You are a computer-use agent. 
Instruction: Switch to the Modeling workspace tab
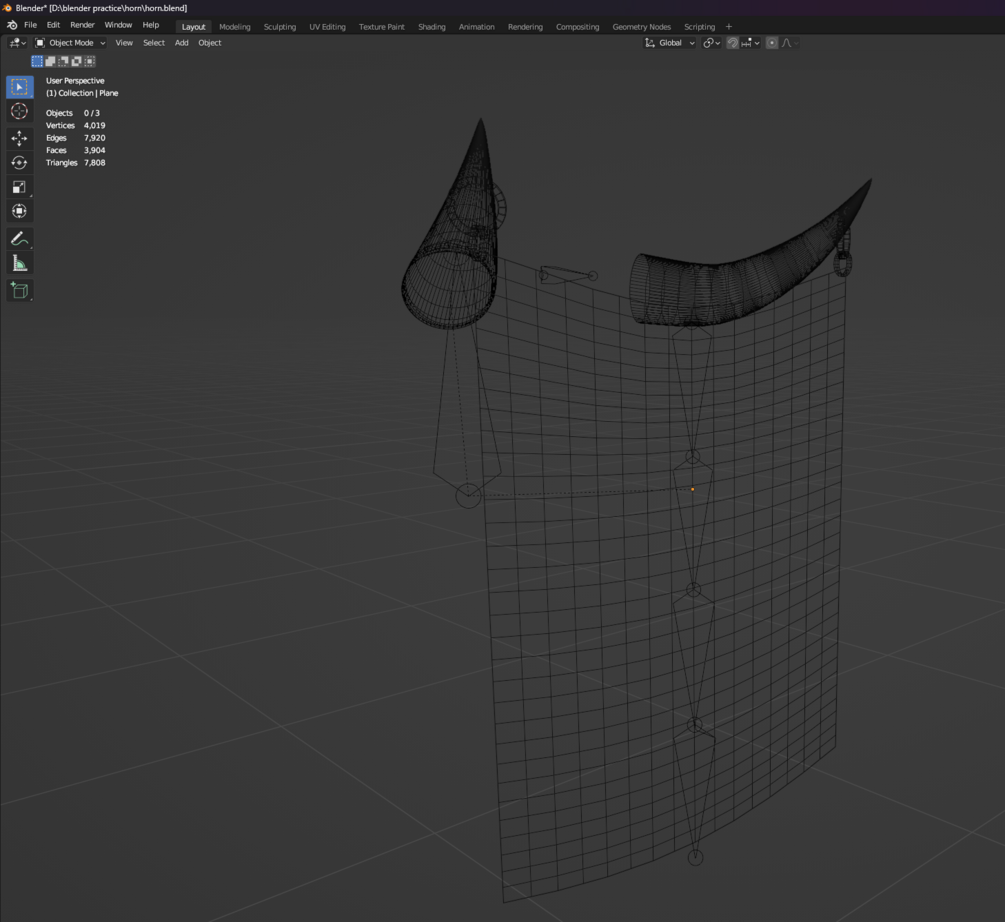235,27
